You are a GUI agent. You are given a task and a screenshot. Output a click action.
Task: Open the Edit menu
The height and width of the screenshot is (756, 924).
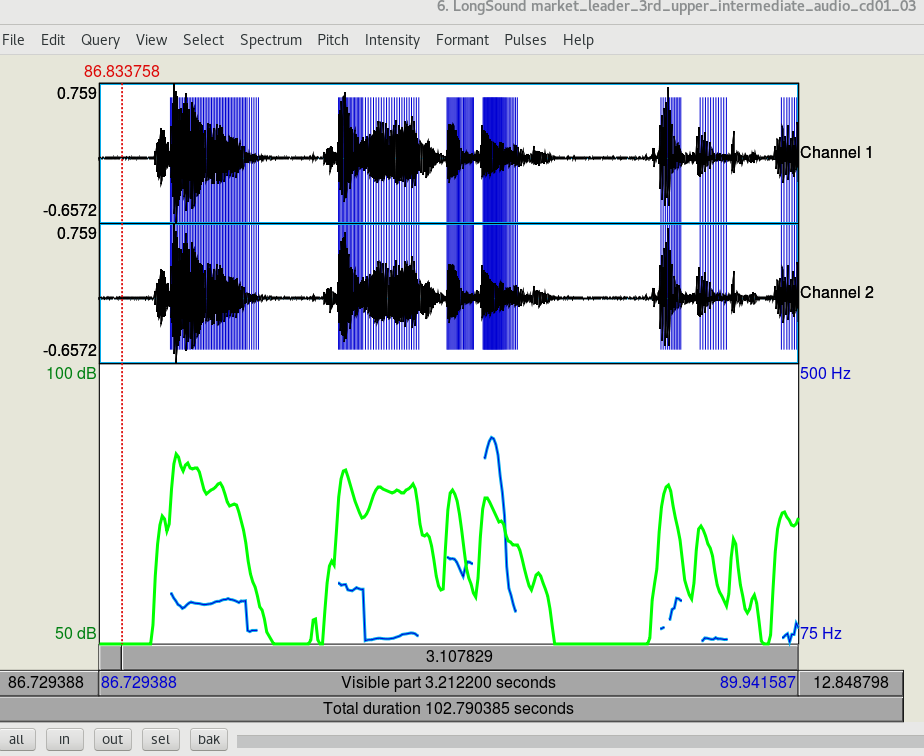(x=53, y=40)
